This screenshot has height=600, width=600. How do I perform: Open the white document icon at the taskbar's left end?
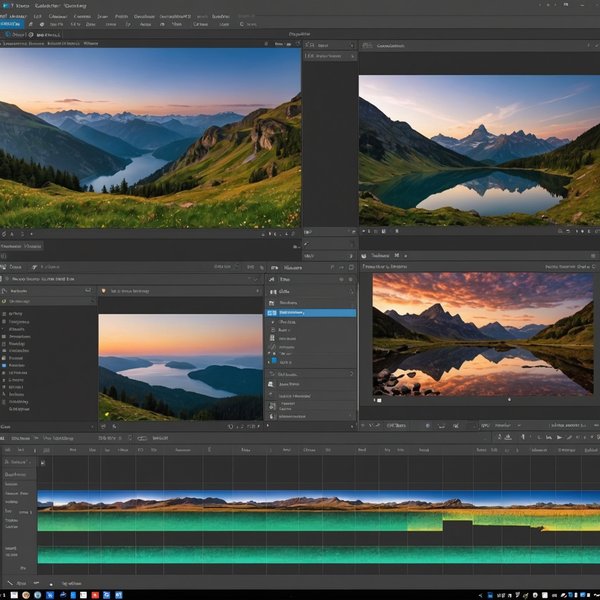pos(14,595)
